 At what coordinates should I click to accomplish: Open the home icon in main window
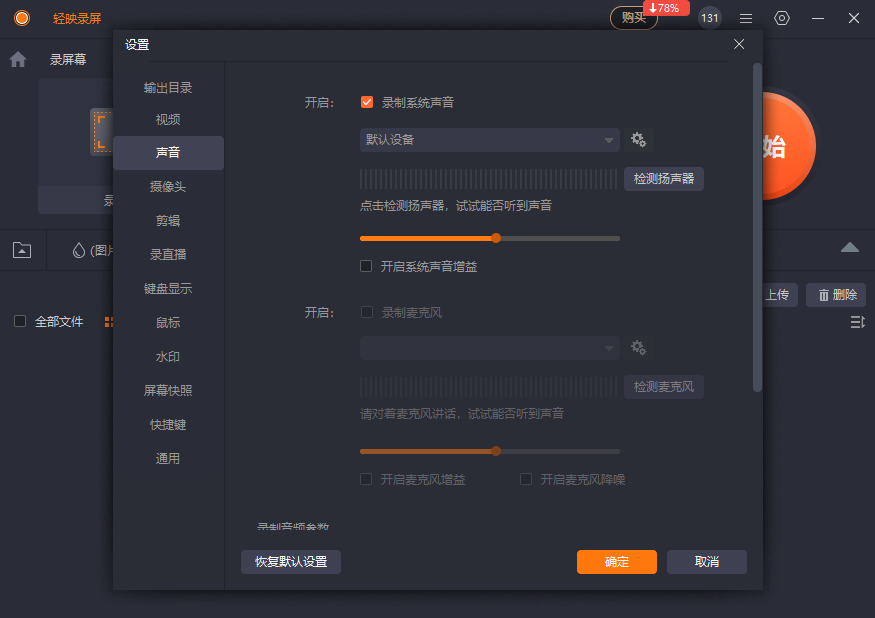pos(18,59)
